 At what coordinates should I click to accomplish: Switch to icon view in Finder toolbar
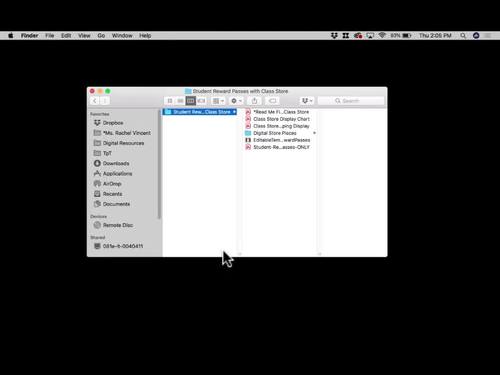pyautogui.click(x=170, y=101)
